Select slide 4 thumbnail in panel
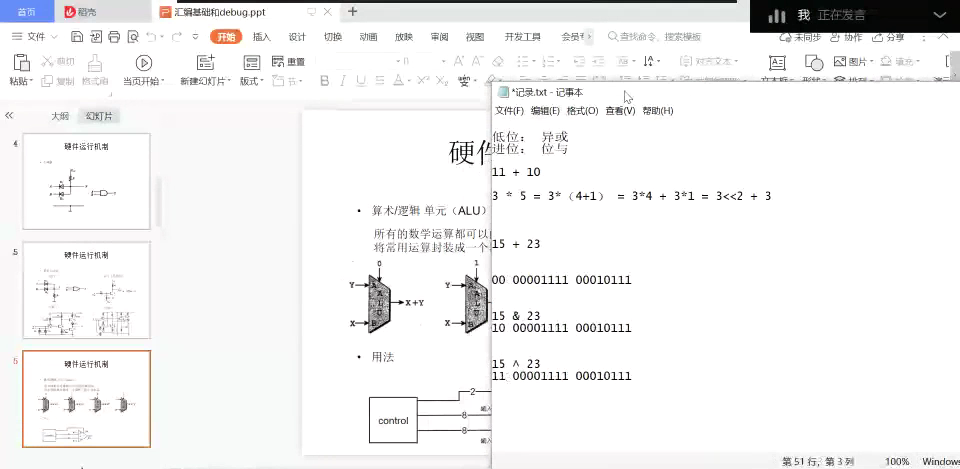The height and width of the screenshot is (469, 960). [x=86, y=181]
